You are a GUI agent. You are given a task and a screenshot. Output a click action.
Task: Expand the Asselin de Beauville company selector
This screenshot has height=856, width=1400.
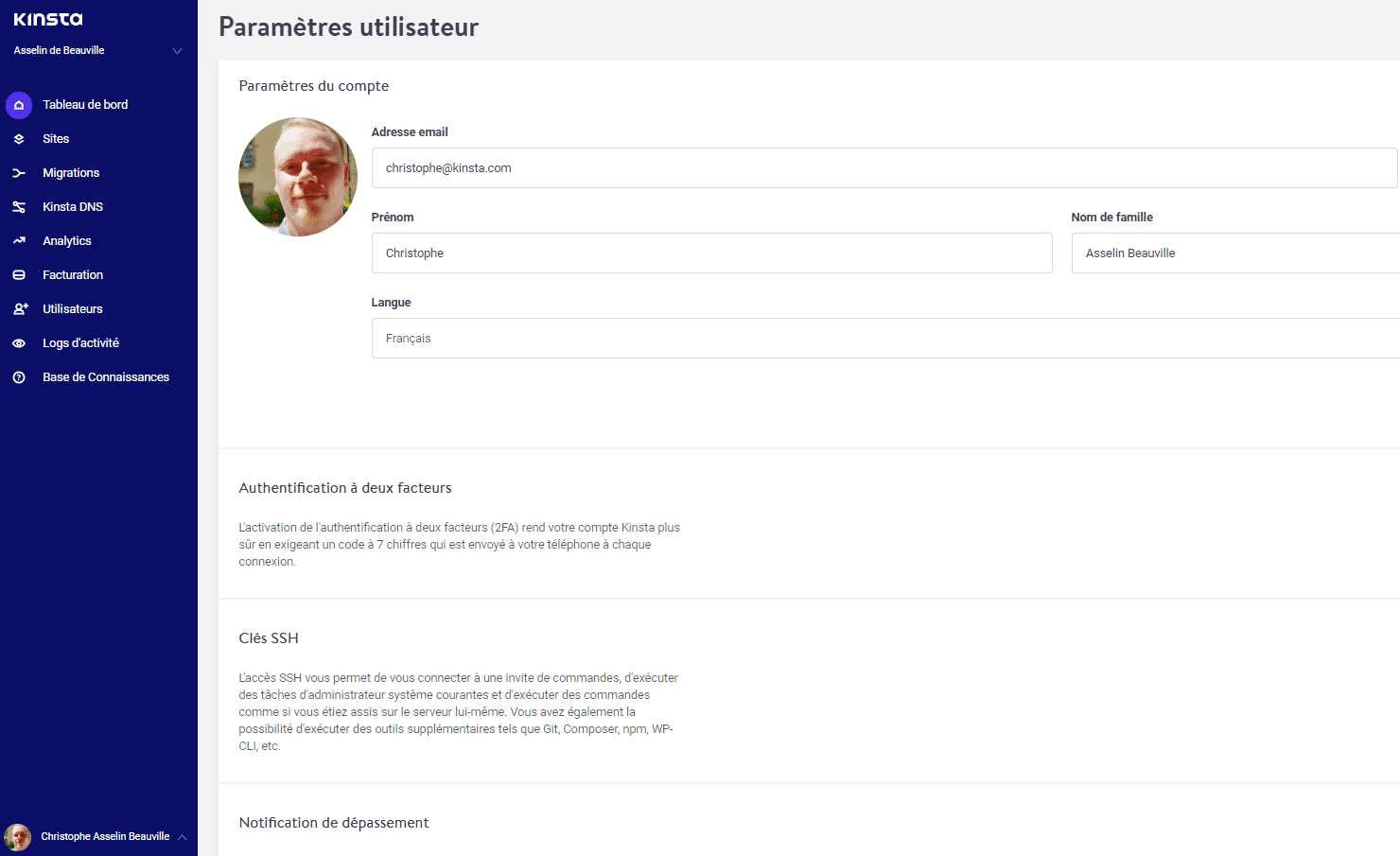click(x=95, y=50)
